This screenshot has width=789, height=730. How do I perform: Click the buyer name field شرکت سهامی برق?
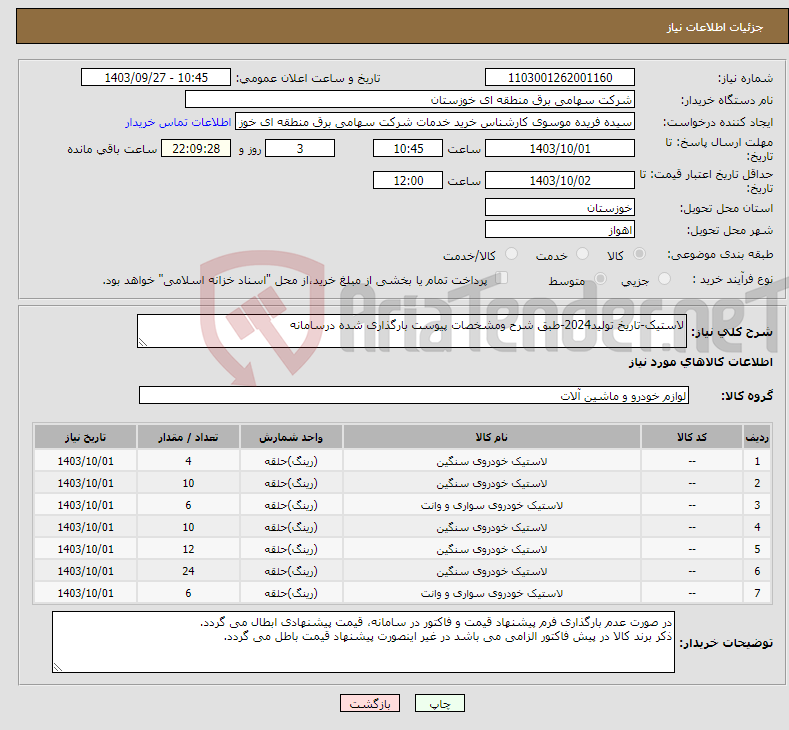pyautogui.click(x=410, y=100)
